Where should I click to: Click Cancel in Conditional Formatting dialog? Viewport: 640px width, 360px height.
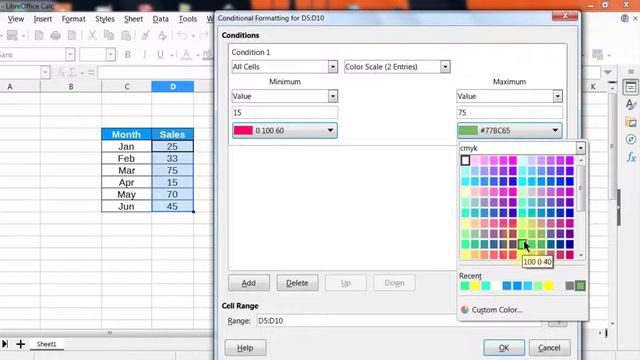tap(549, 348)
